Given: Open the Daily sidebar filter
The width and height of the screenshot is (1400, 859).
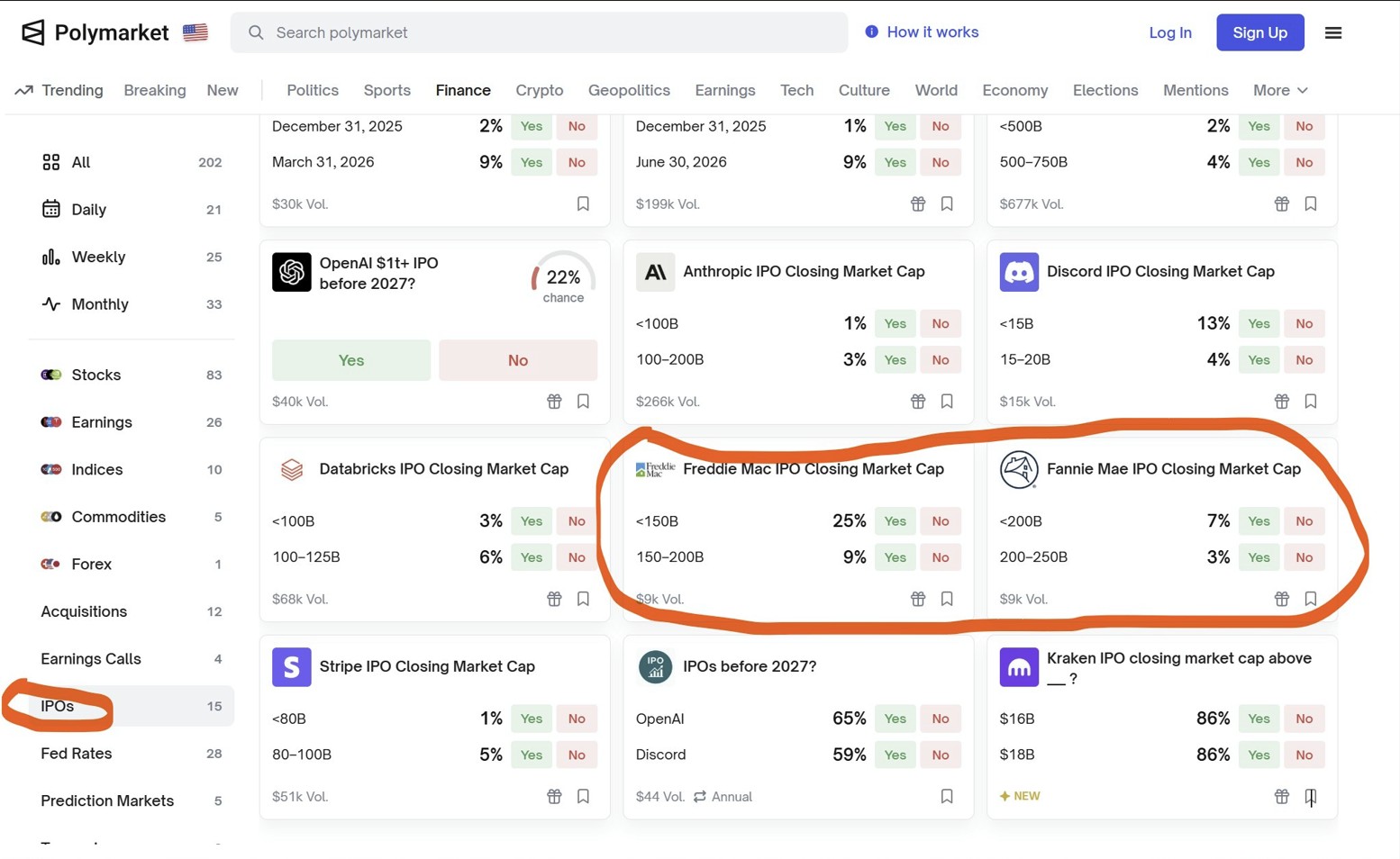Looking at the screenshot, I should point(132,210).
